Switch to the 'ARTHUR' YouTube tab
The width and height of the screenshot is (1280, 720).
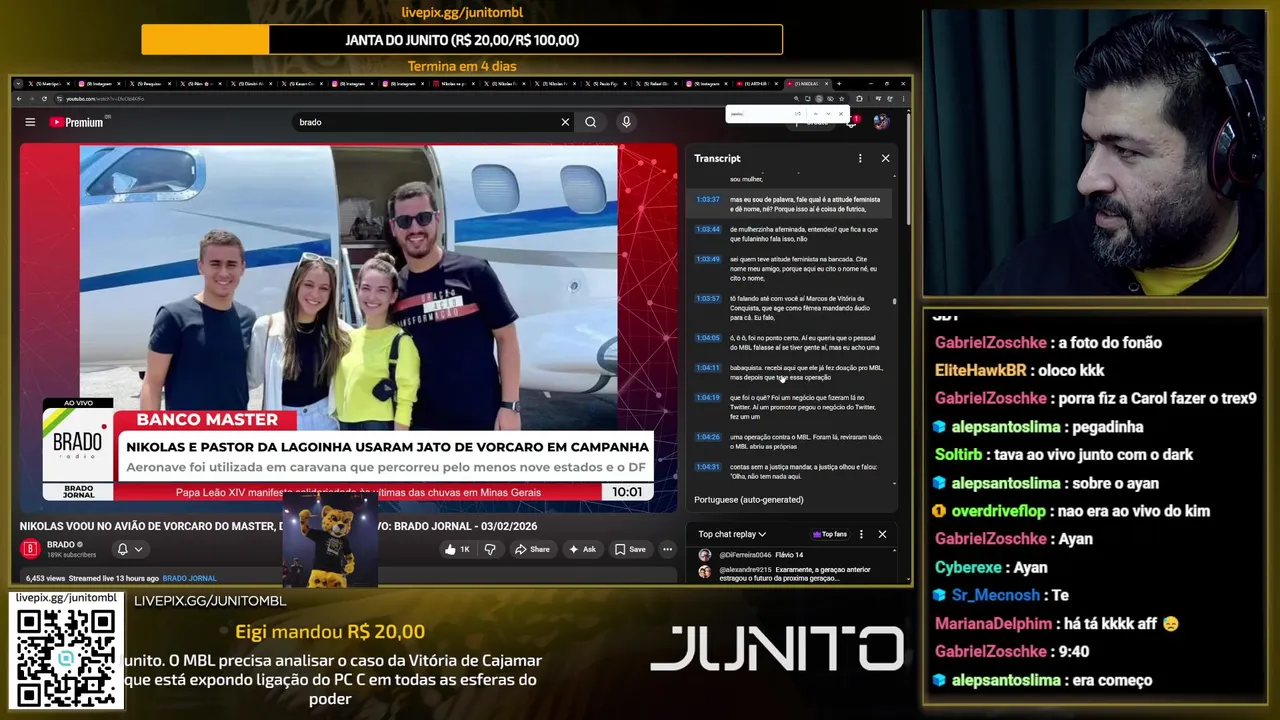click(758, 84)
